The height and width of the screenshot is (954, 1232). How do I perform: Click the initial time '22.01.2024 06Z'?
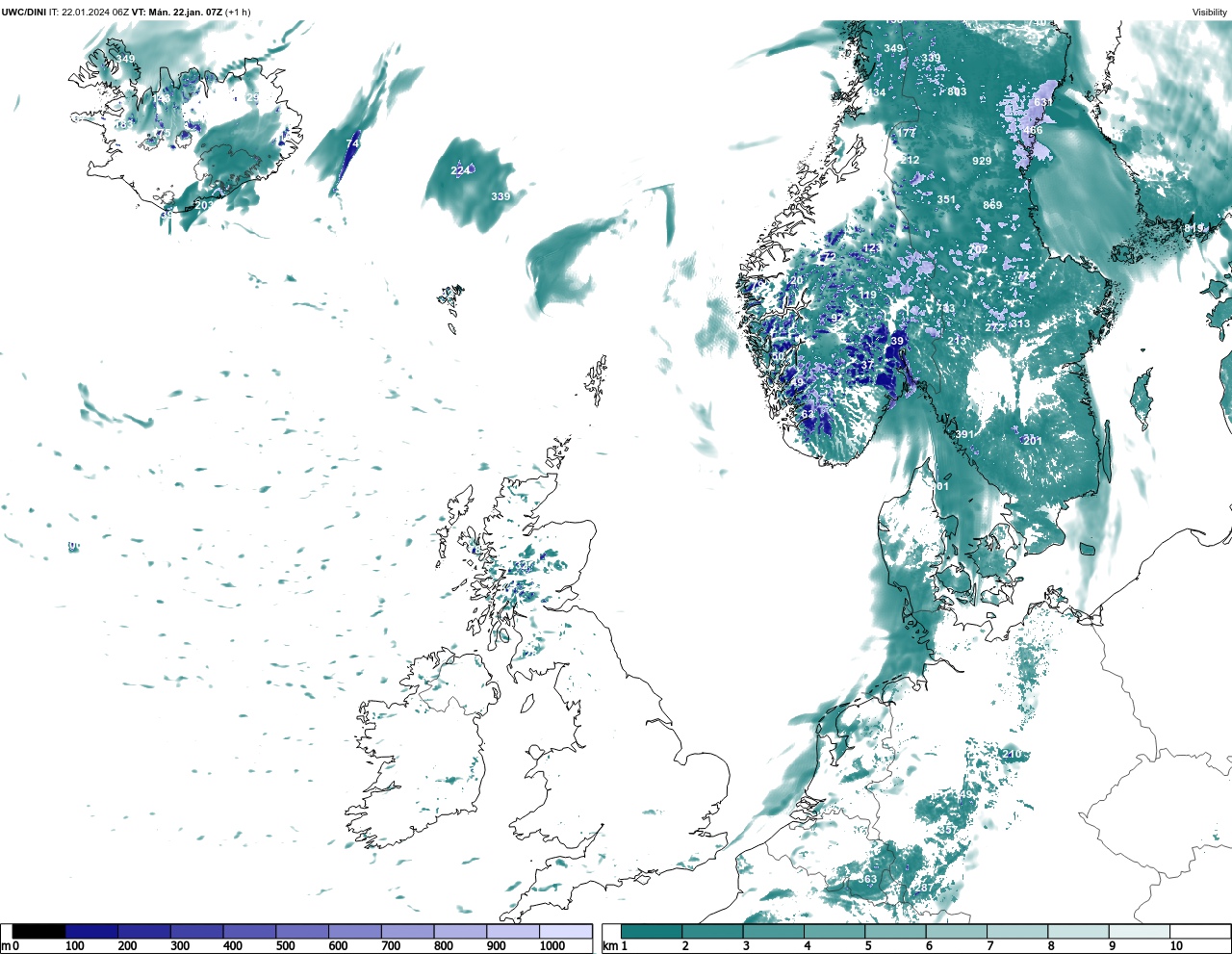tap(95, 13)
